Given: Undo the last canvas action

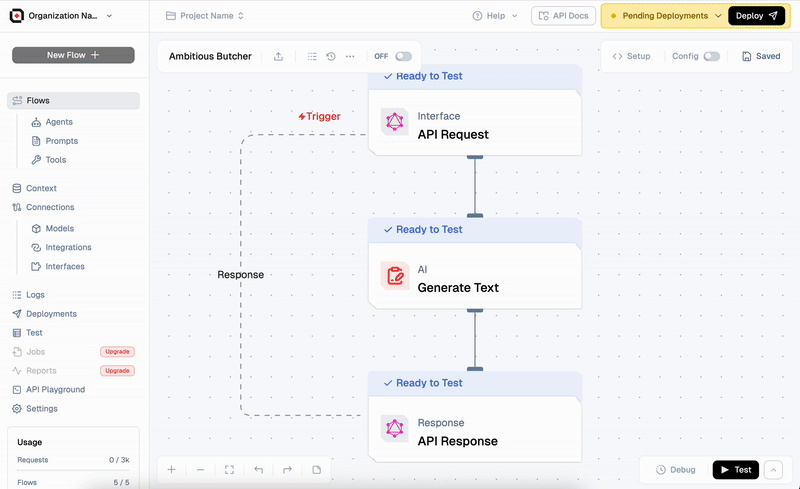Looking at the screenshot, I should [258, 470].
